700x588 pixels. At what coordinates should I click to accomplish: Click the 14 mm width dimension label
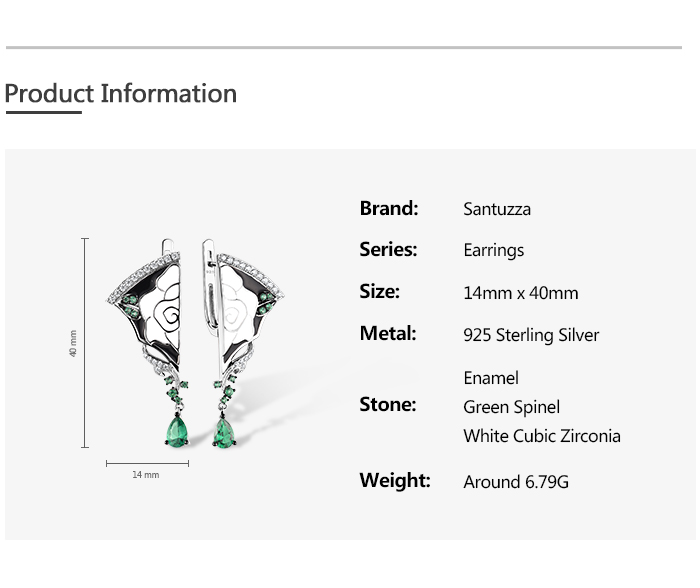[x=146, y=475]
